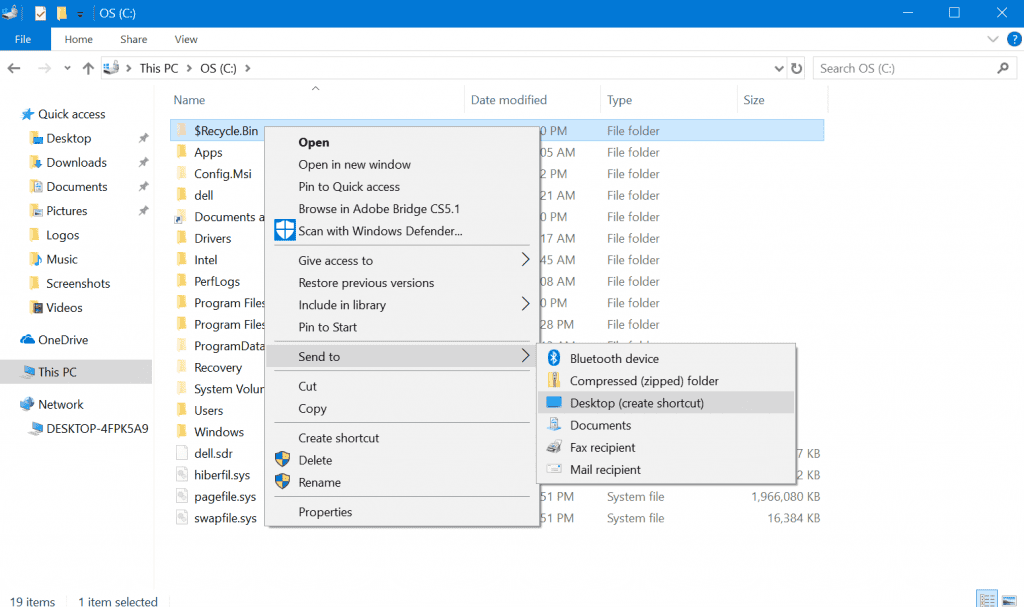This screenshot has width=1024, height=607.
Task: Click the pin icon next to Pictures
Action: tap(143, 211)
